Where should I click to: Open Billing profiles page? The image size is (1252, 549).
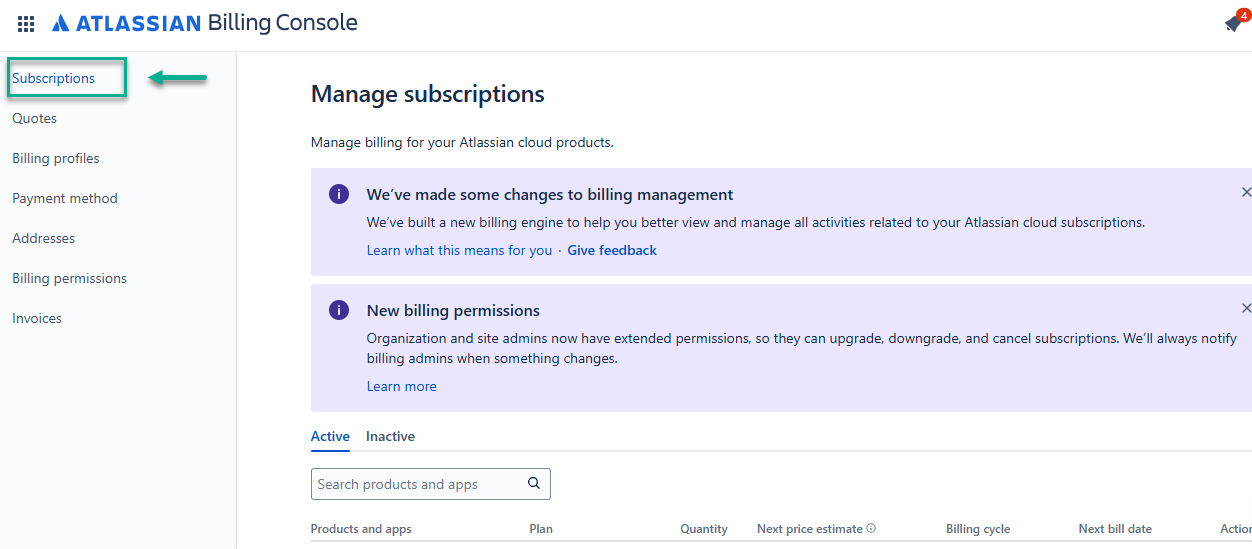[56, 158]
